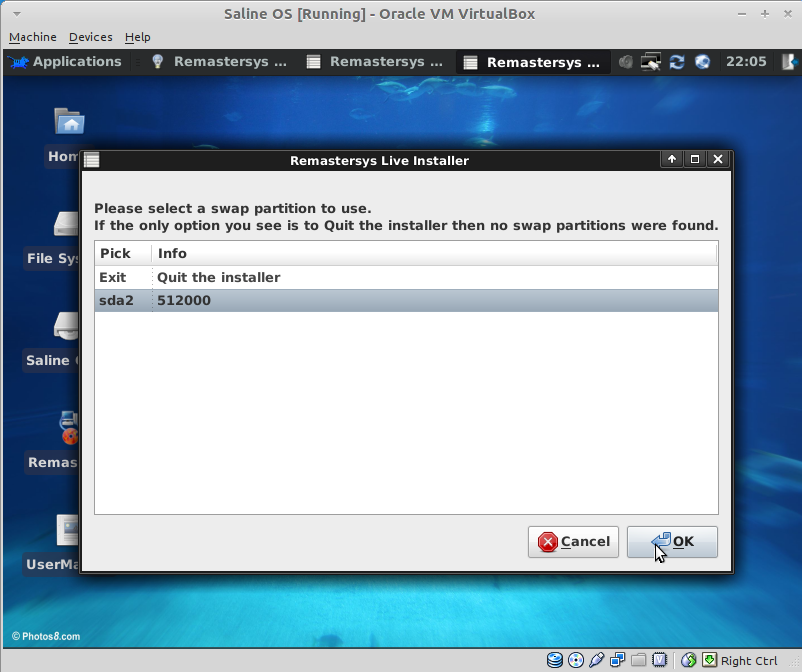
Task: Click the VirtualBox optical disc status icon
Action: click(576, 660)
